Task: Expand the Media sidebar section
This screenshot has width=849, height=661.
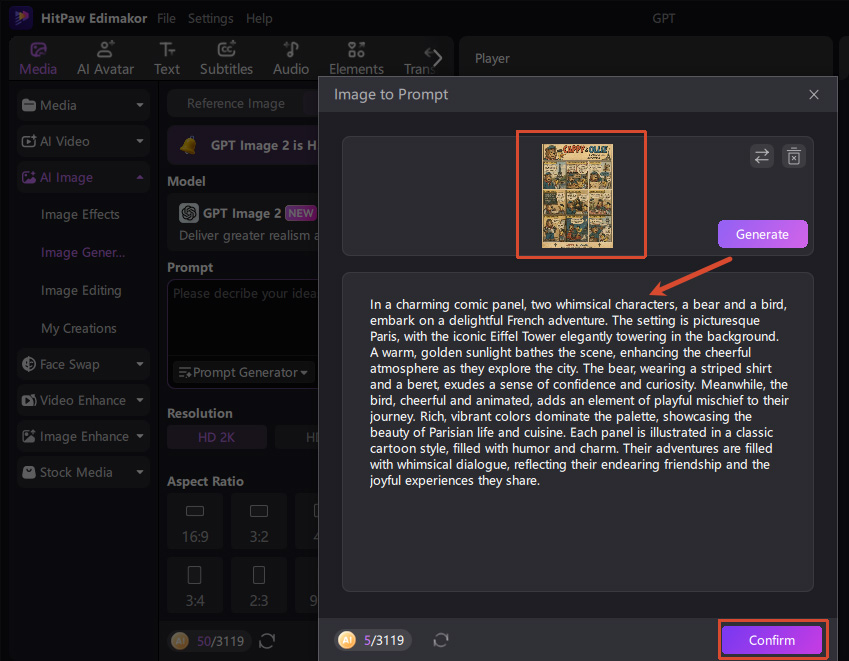Action: 83,105
